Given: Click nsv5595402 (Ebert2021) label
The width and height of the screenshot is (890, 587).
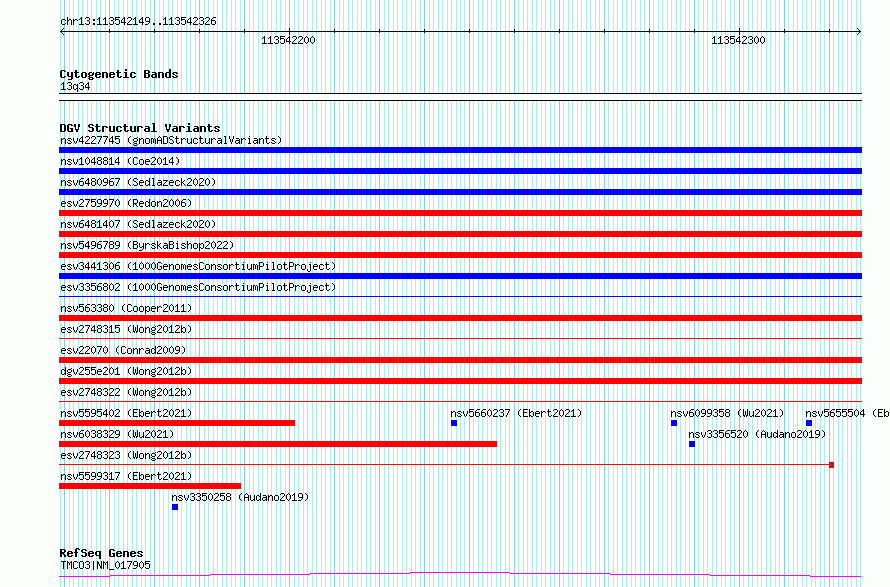Looking at the screenshot, I should coord(126,413).
